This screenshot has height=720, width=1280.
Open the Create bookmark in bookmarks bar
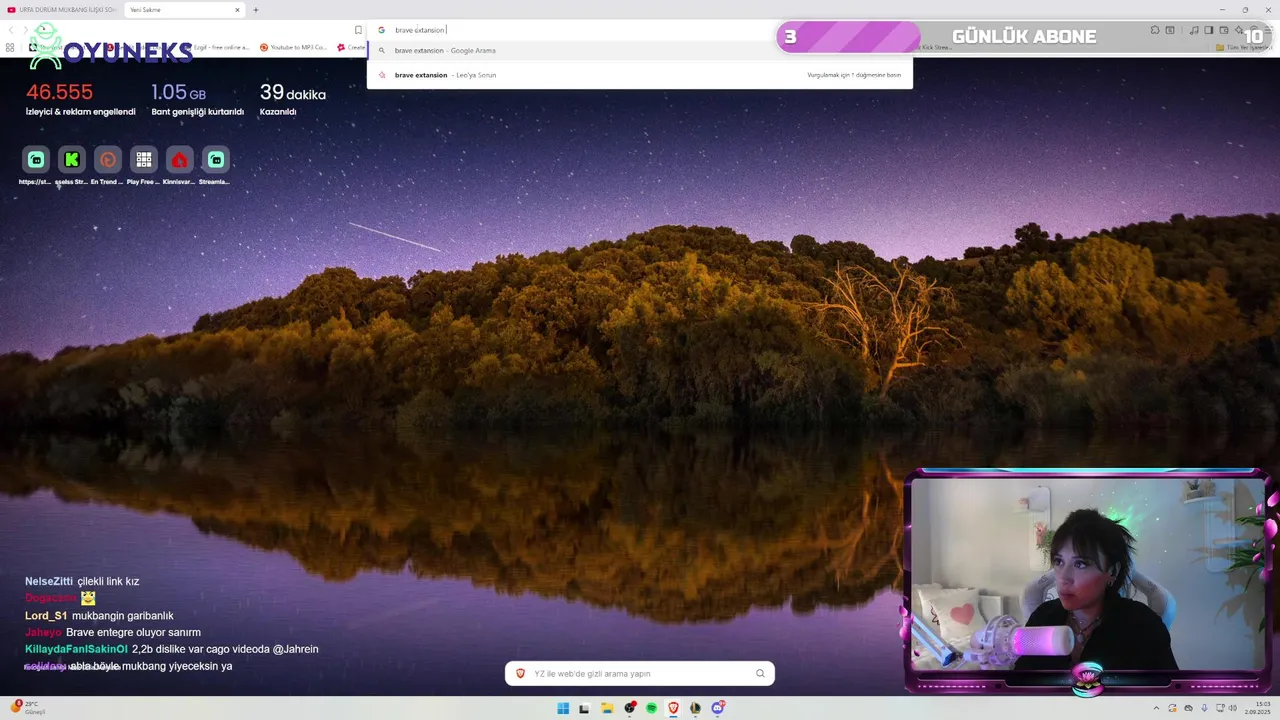[351, 47]
